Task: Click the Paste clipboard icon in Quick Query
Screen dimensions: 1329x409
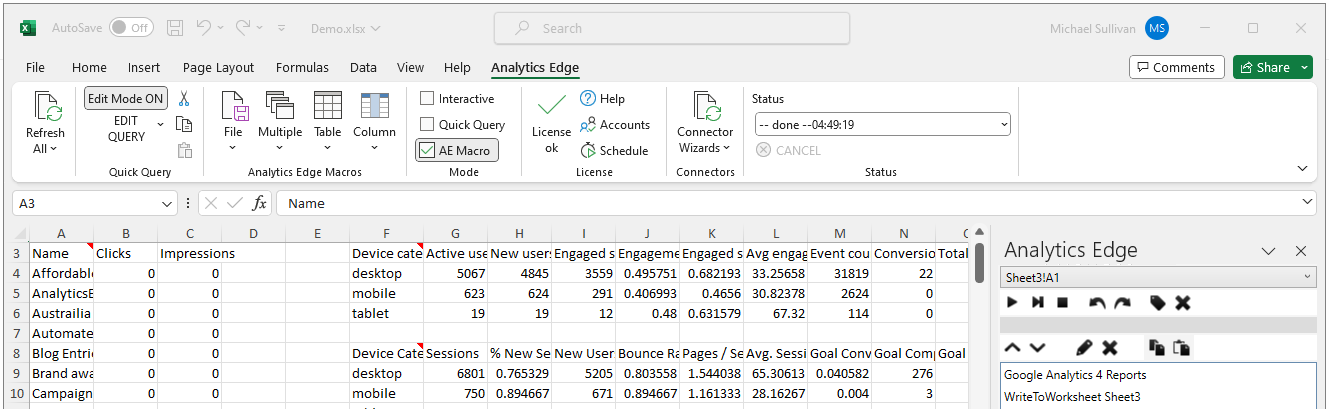Action: tap(184, 151)
